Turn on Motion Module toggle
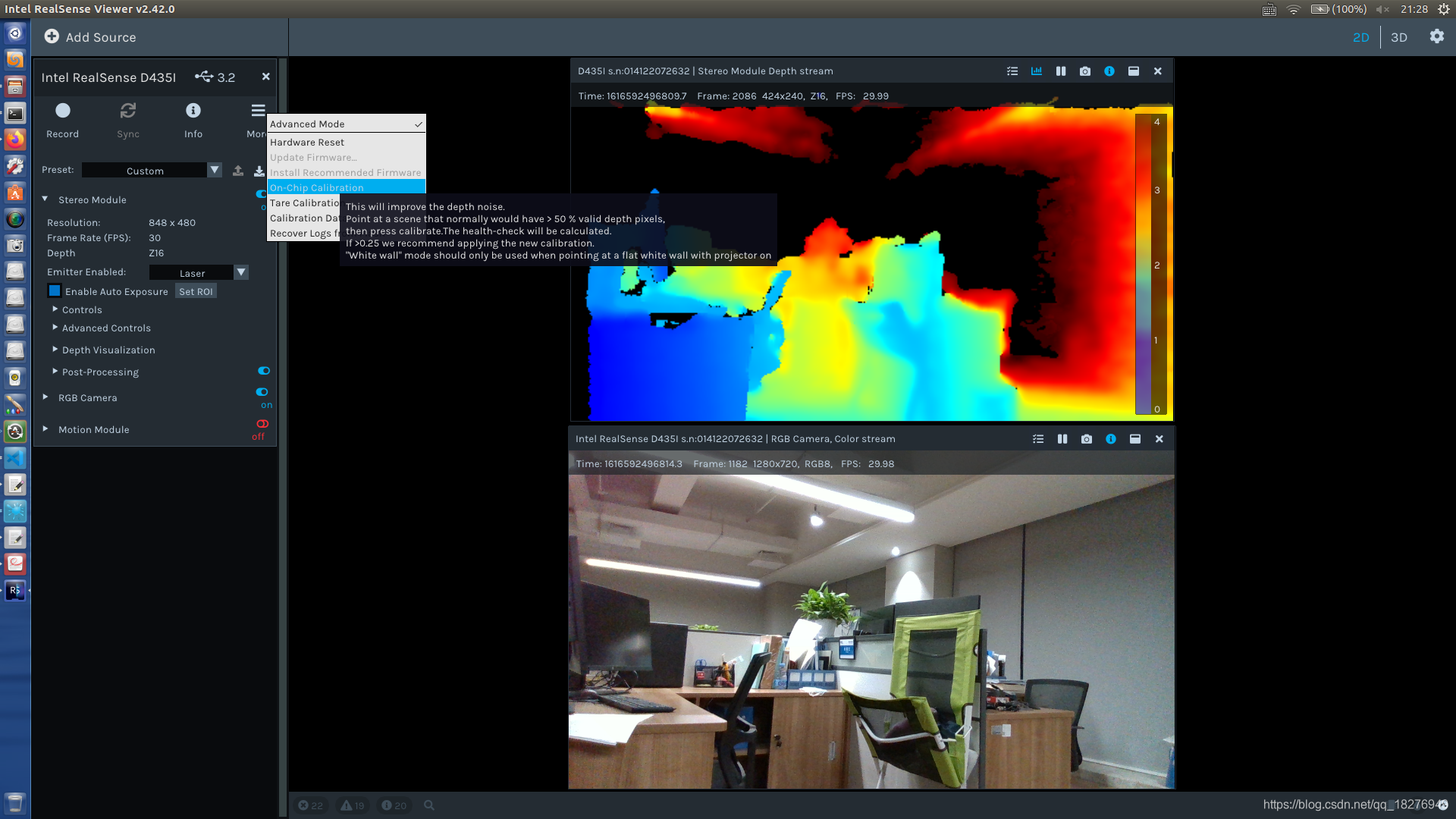1456x819 pixels. [x=262, y=424]
